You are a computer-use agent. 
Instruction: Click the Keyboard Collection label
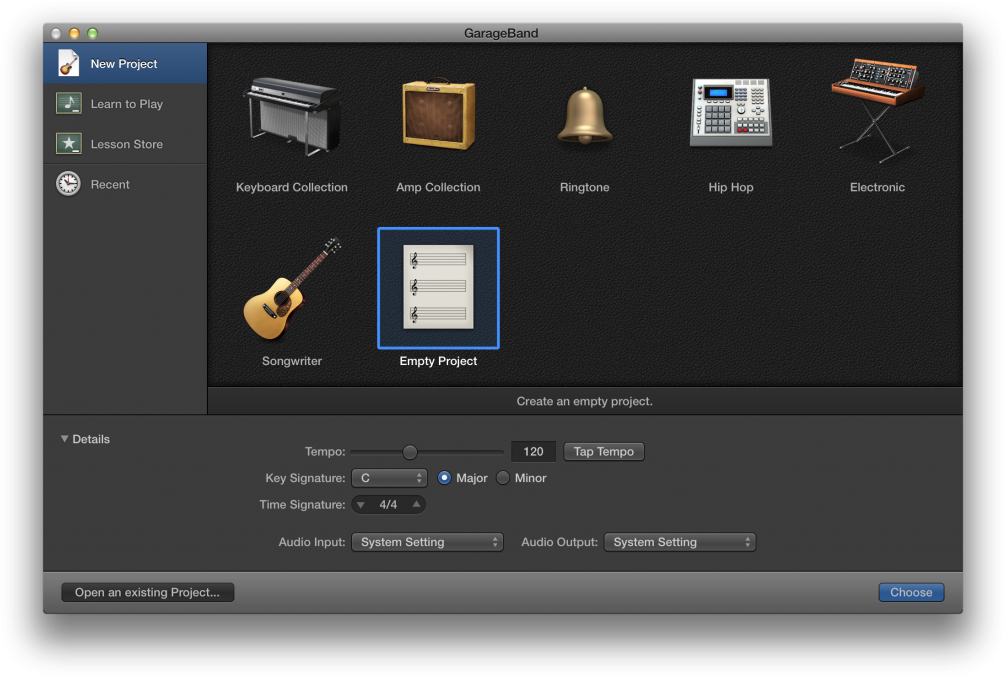click(x=292, y=187)
